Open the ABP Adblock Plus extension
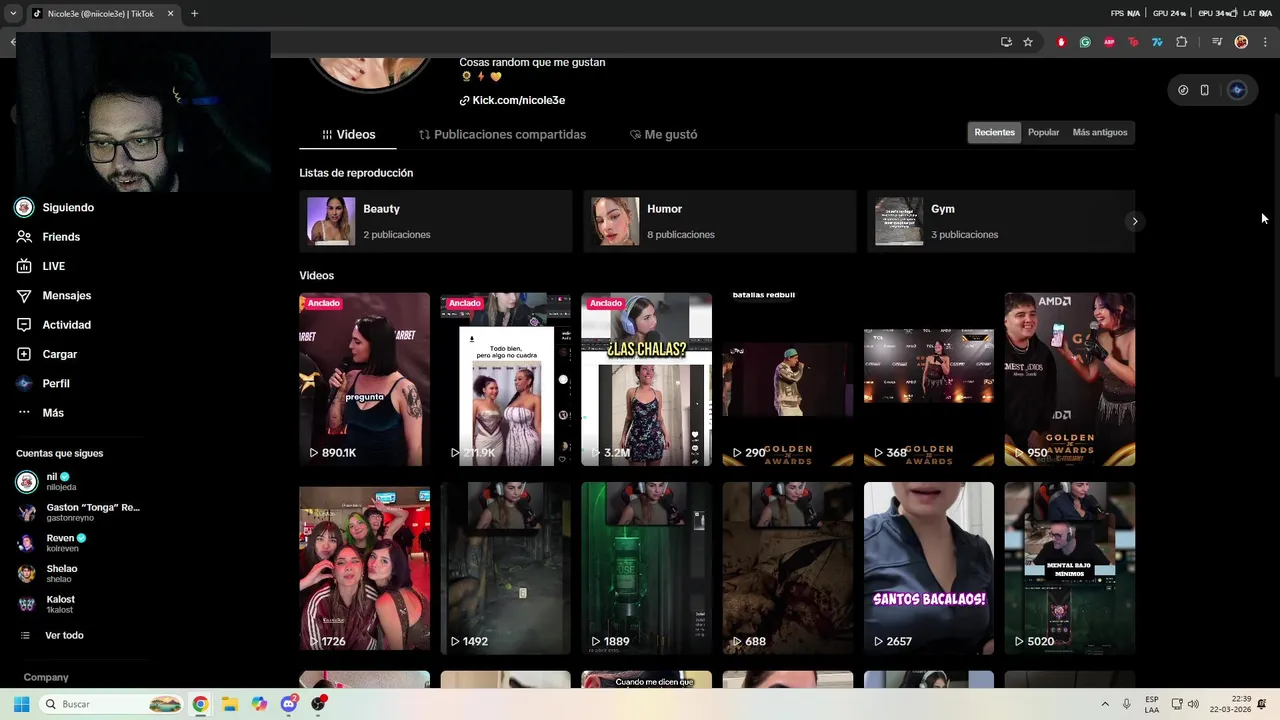The width and height of the screenshot is (1280, 720). (1109, 42)
